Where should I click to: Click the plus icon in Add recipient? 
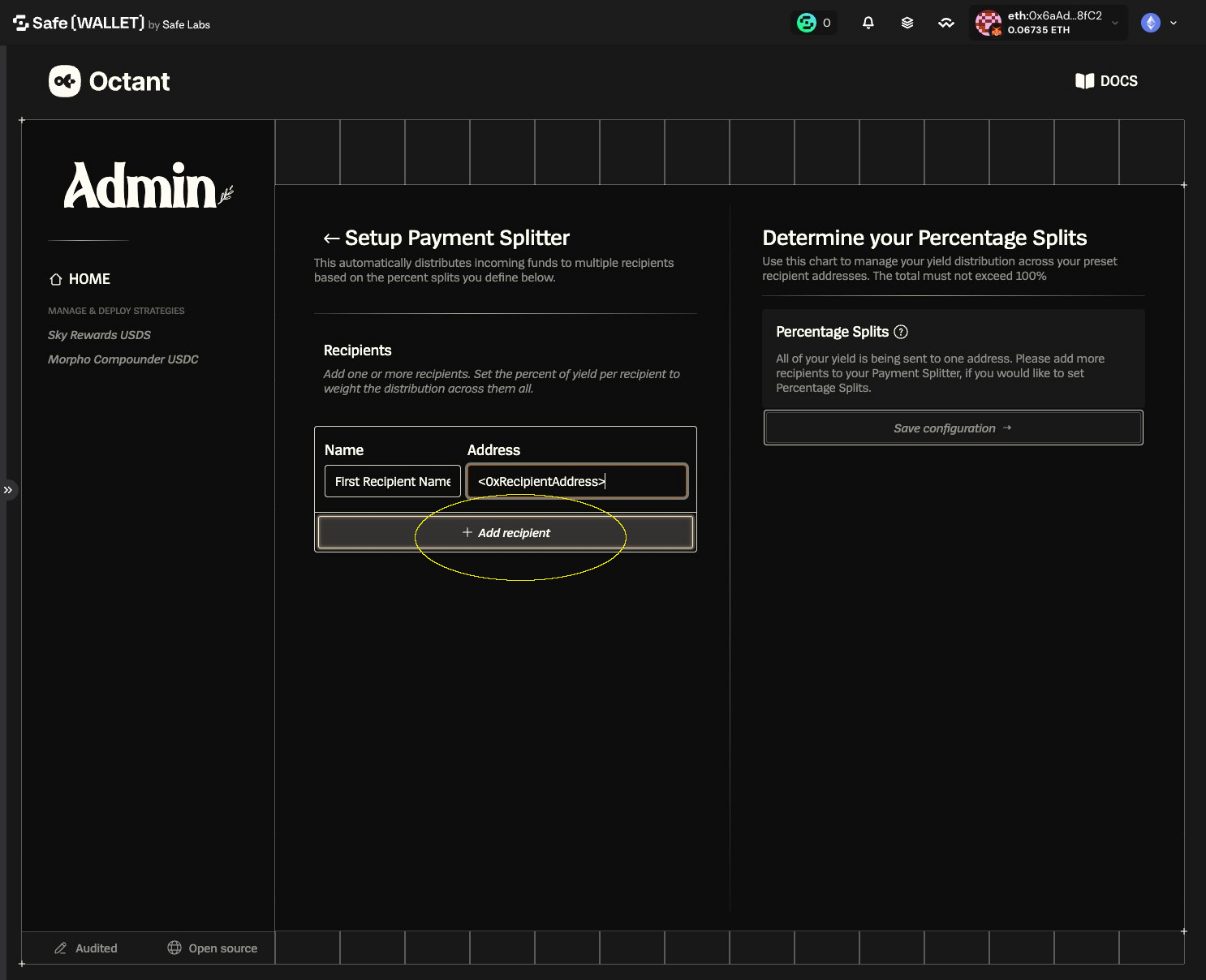pyautogui.click(x=467, y=532)
